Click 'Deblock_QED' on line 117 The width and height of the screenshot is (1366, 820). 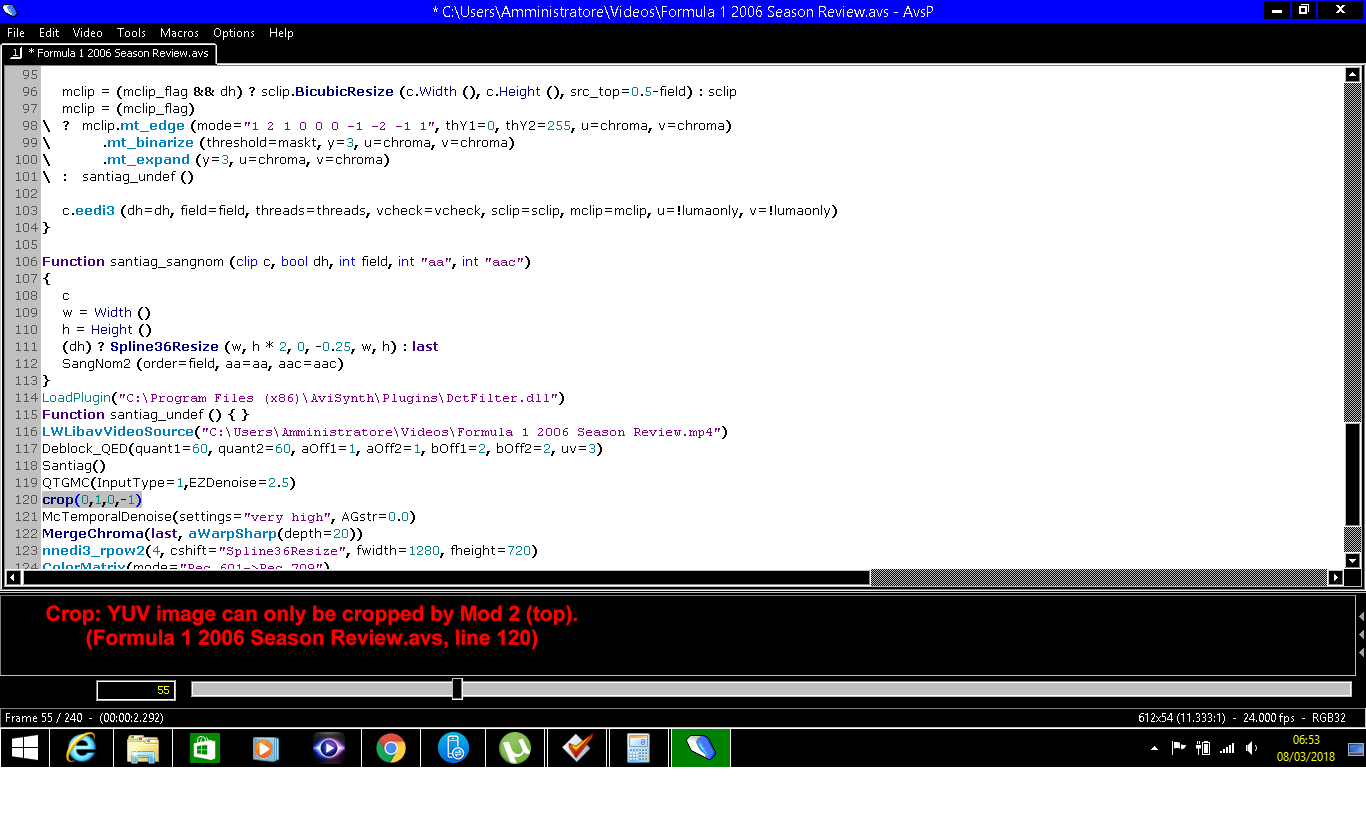(x=85, y=449)
